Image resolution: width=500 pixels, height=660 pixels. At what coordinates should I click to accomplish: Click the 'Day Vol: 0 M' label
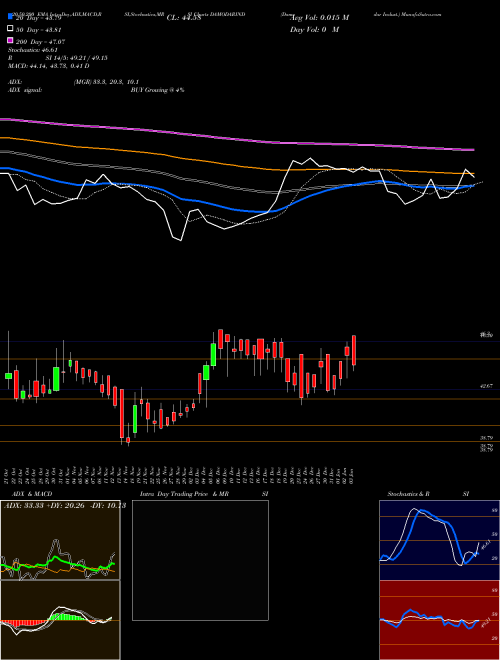click(314, 29)
